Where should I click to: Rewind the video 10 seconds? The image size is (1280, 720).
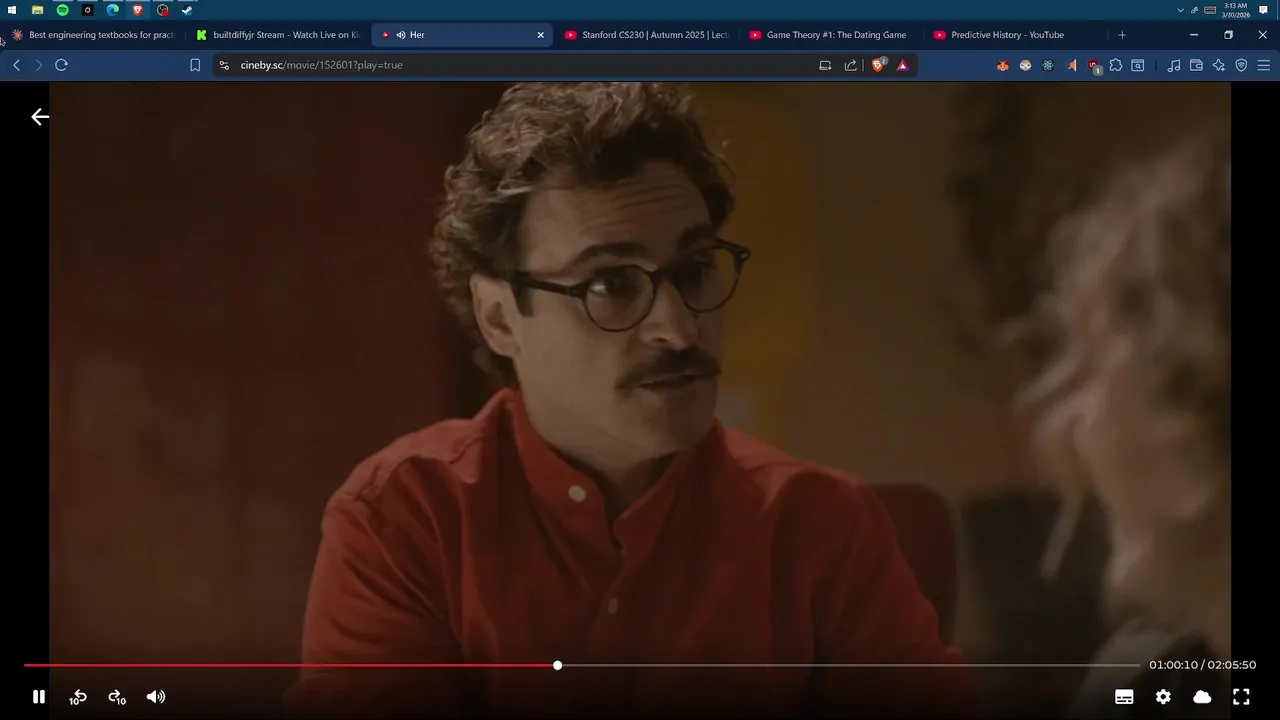tap(78, 697)
